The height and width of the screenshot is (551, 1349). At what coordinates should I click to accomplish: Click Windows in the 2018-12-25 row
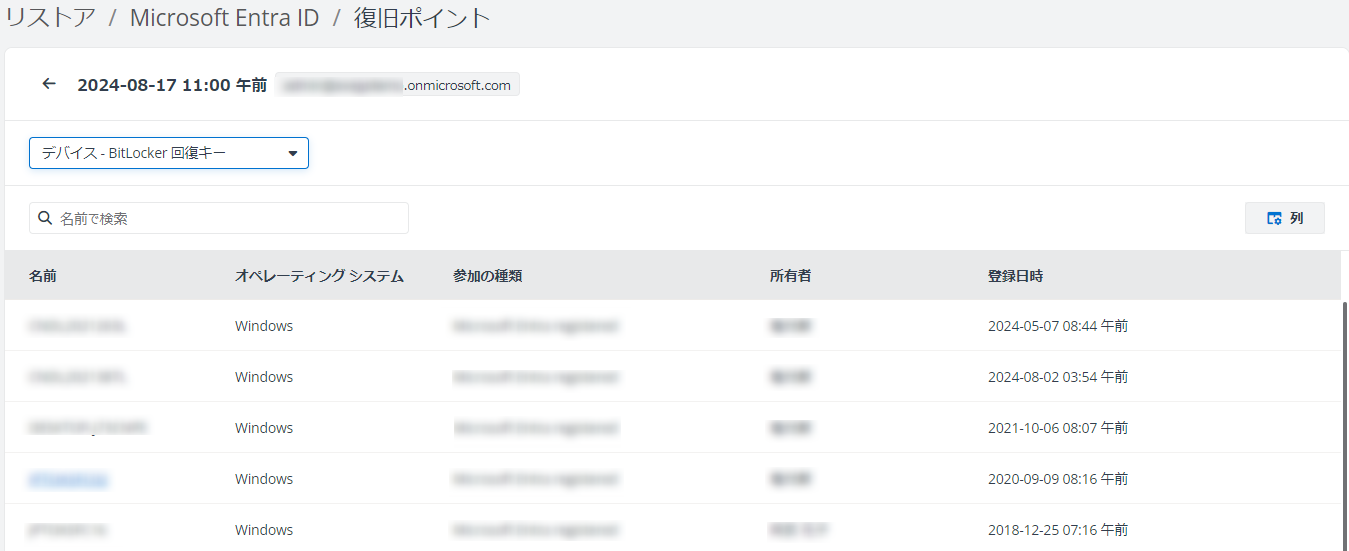(x=264, y=530)
